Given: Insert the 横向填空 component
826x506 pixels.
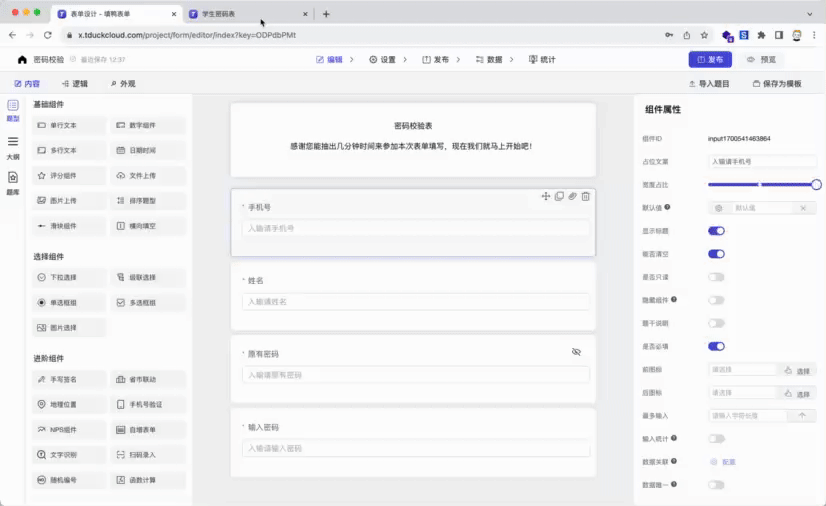Looking at the screenshot, I should 148,226.
